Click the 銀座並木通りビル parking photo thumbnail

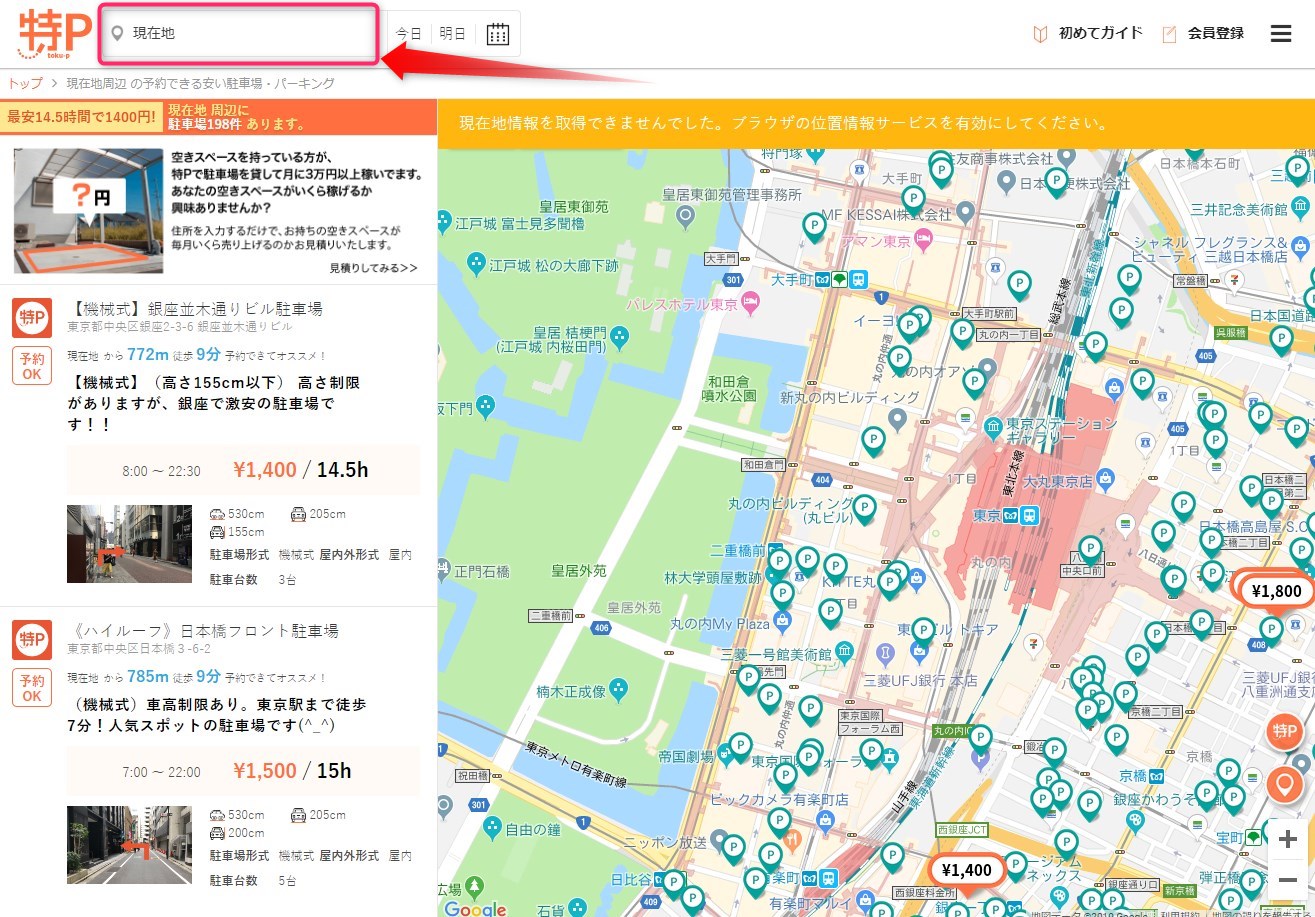(129, 544)
